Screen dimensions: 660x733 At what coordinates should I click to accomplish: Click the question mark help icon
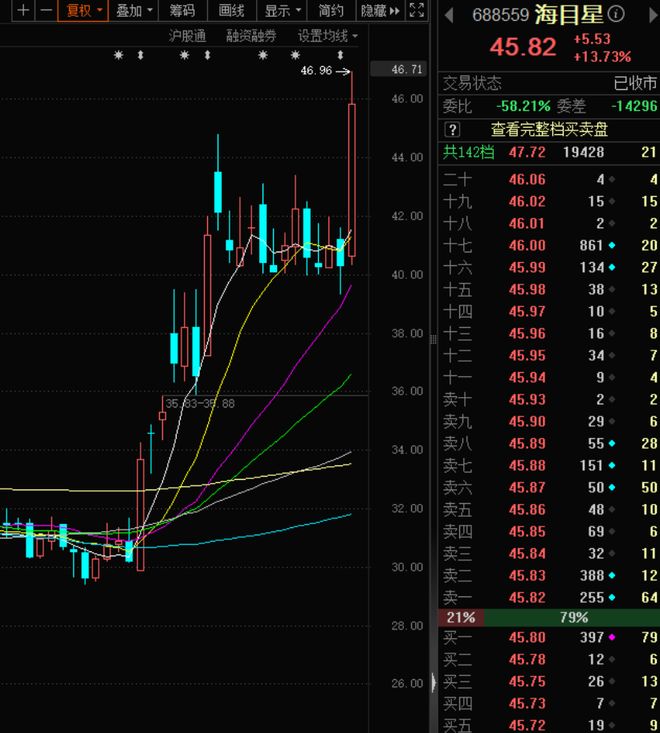pos(452,129)
